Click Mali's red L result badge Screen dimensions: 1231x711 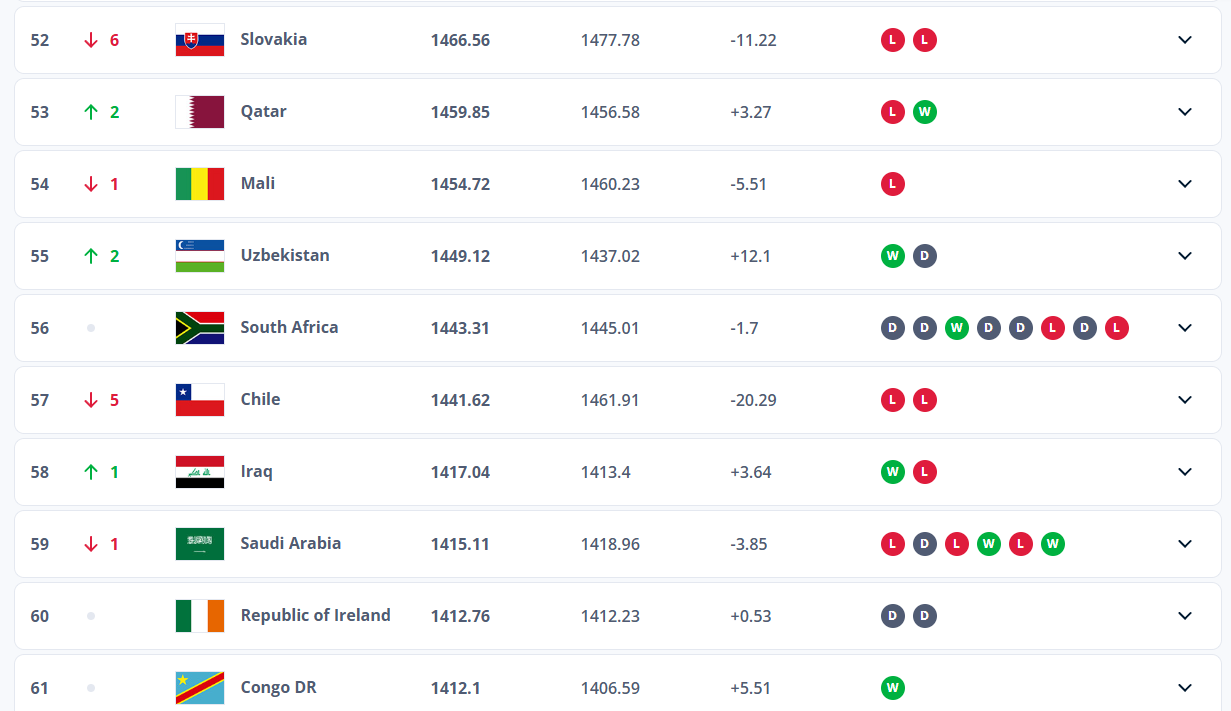point(893,184)
